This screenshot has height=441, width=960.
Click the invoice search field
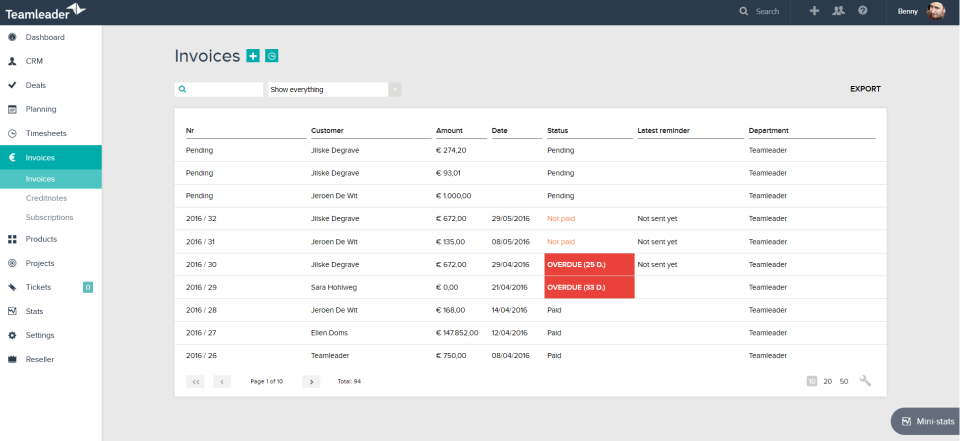coord(219,89)
